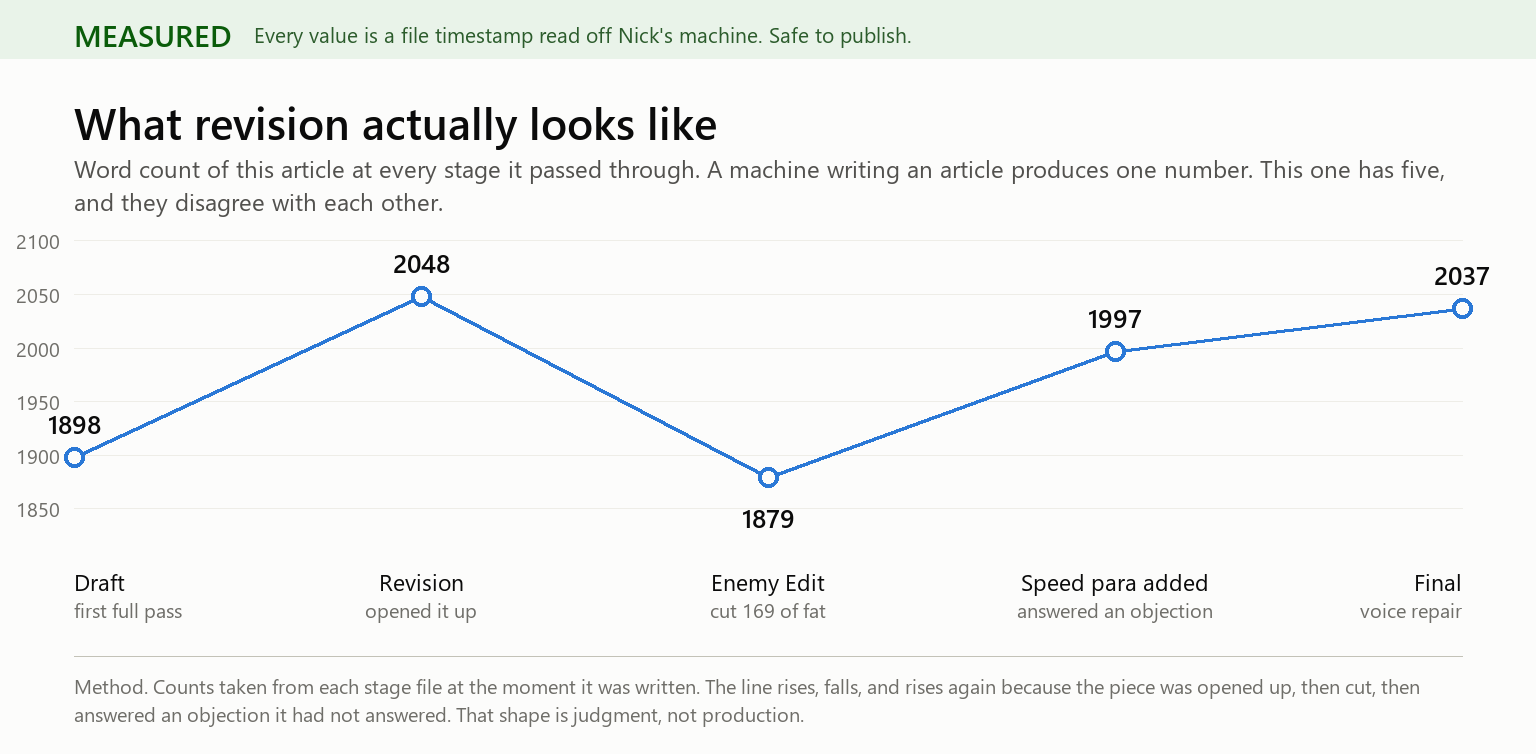Click the 'Speed para added' axis label
The height and width of the screenshot is (754, 1536).
[1115, 583]
